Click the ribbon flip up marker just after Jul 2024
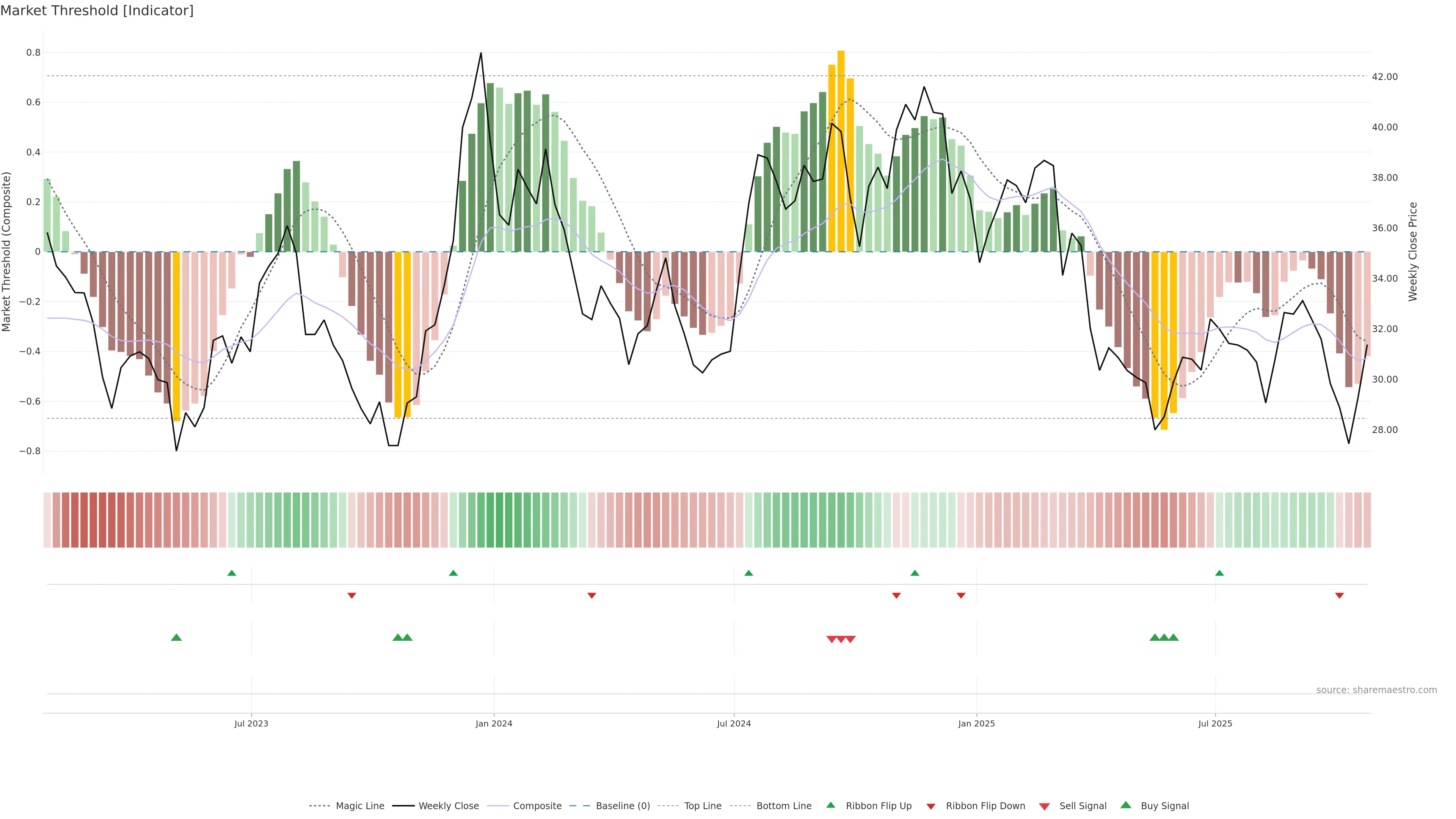This screenshot has height=819, width=1456. [x=748, y=573]
